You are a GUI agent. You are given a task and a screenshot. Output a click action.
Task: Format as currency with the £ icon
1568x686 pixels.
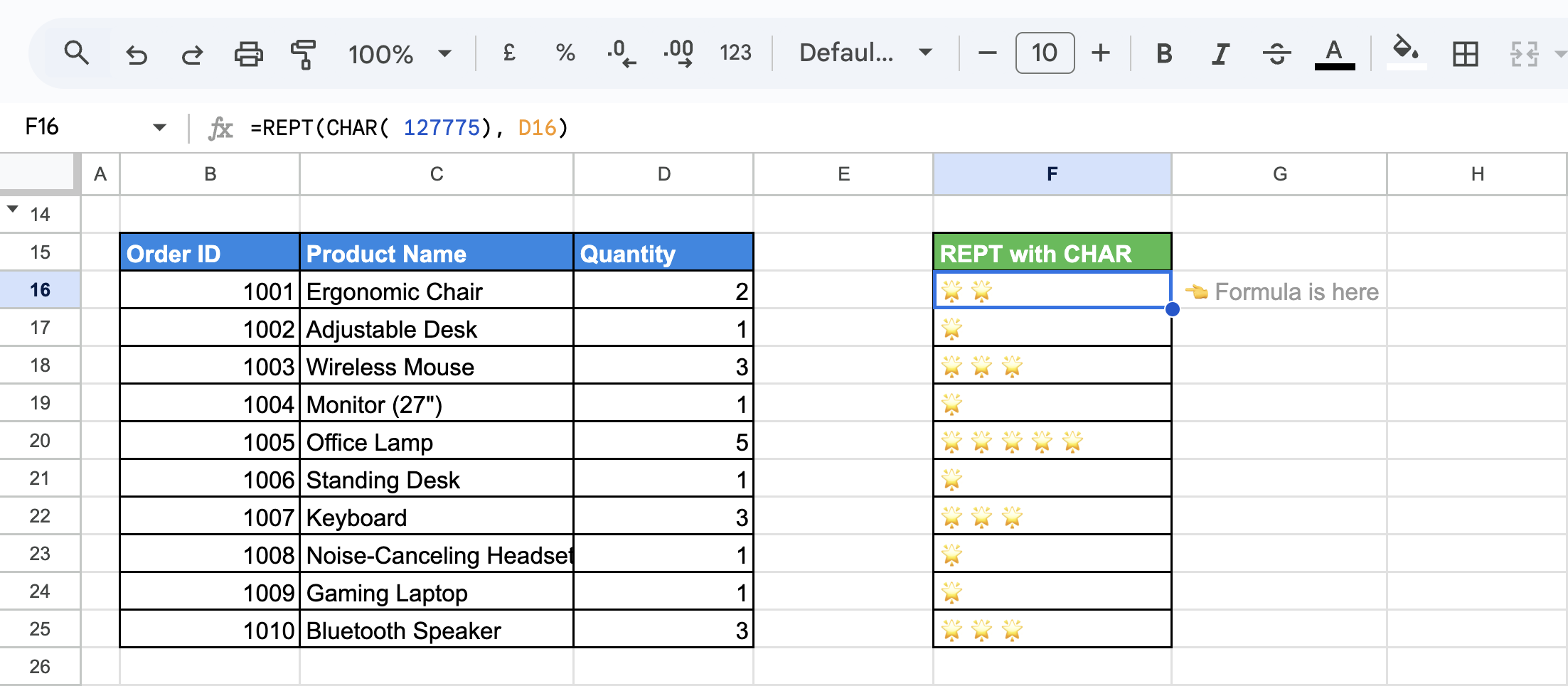click(509, 53)
